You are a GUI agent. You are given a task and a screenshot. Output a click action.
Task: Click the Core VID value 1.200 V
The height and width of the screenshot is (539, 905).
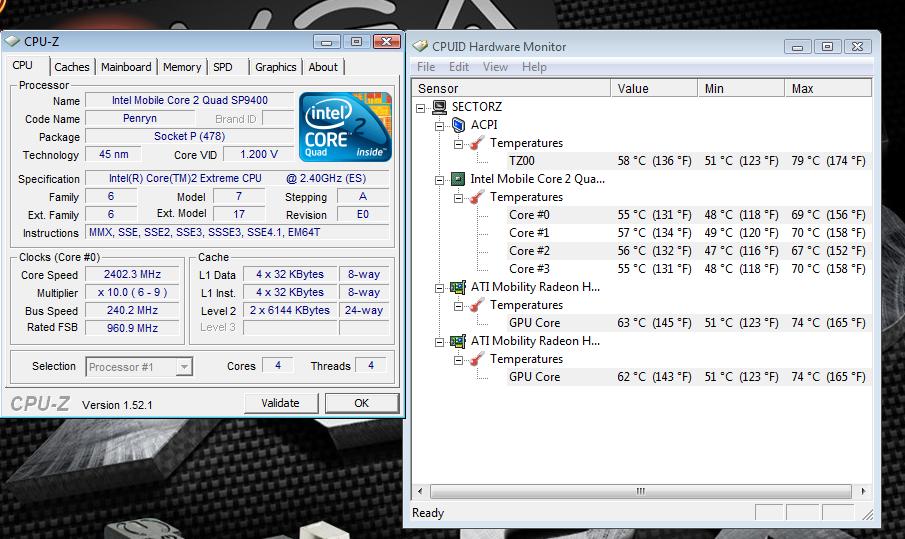(x=259, y=154)
